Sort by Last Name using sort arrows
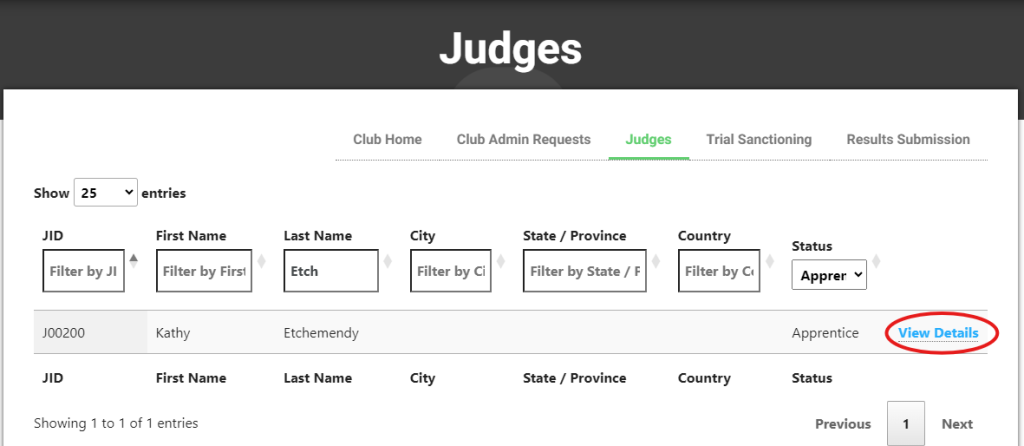Screen dimensions: 1024x446 pos(389,262)
